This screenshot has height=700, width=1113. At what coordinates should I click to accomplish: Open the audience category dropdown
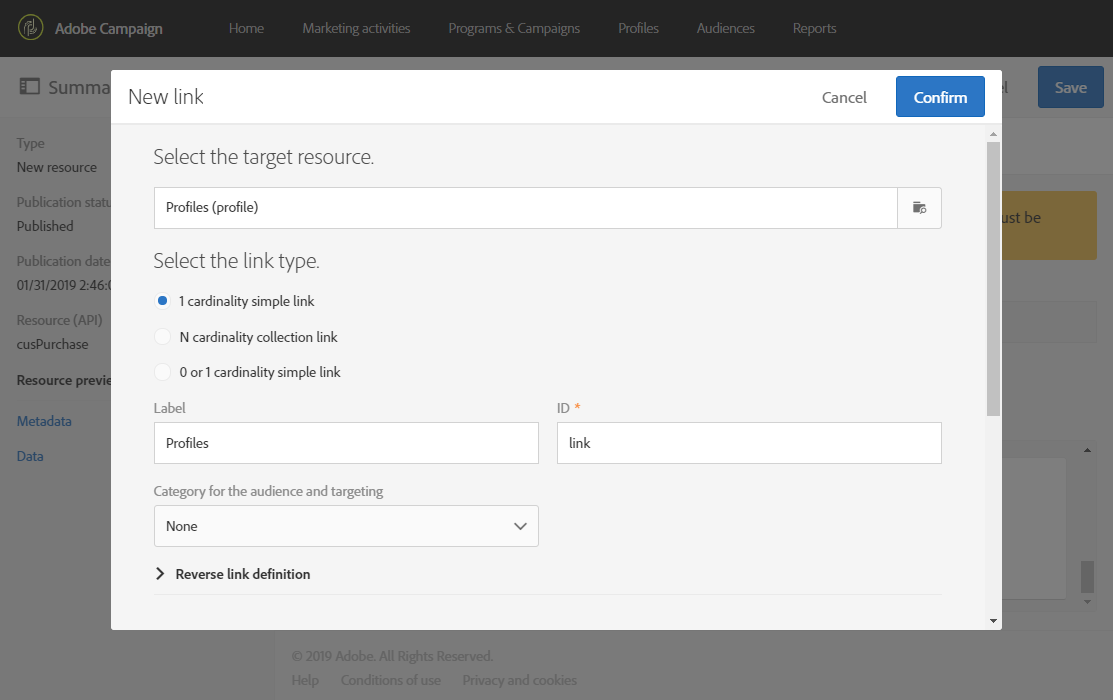pos(346,526)
